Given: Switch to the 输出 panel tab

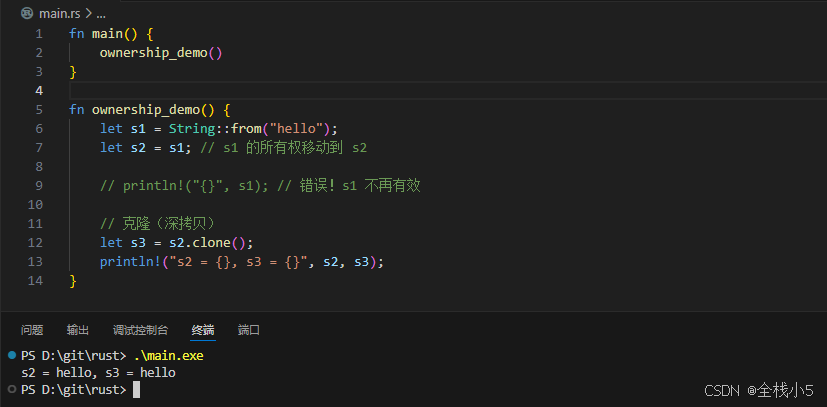Looking at the screenshot, I should (78, 331).
